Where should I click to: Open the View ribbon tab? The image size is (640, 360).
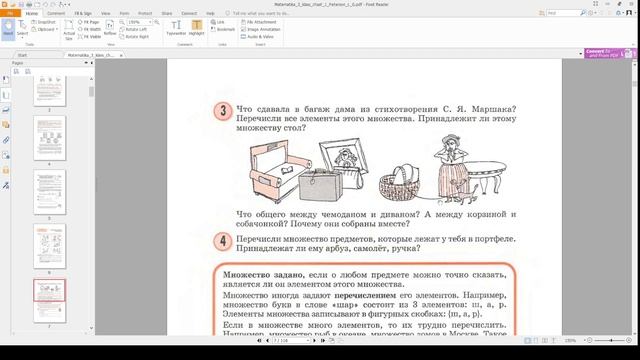[x=106, y=13]
